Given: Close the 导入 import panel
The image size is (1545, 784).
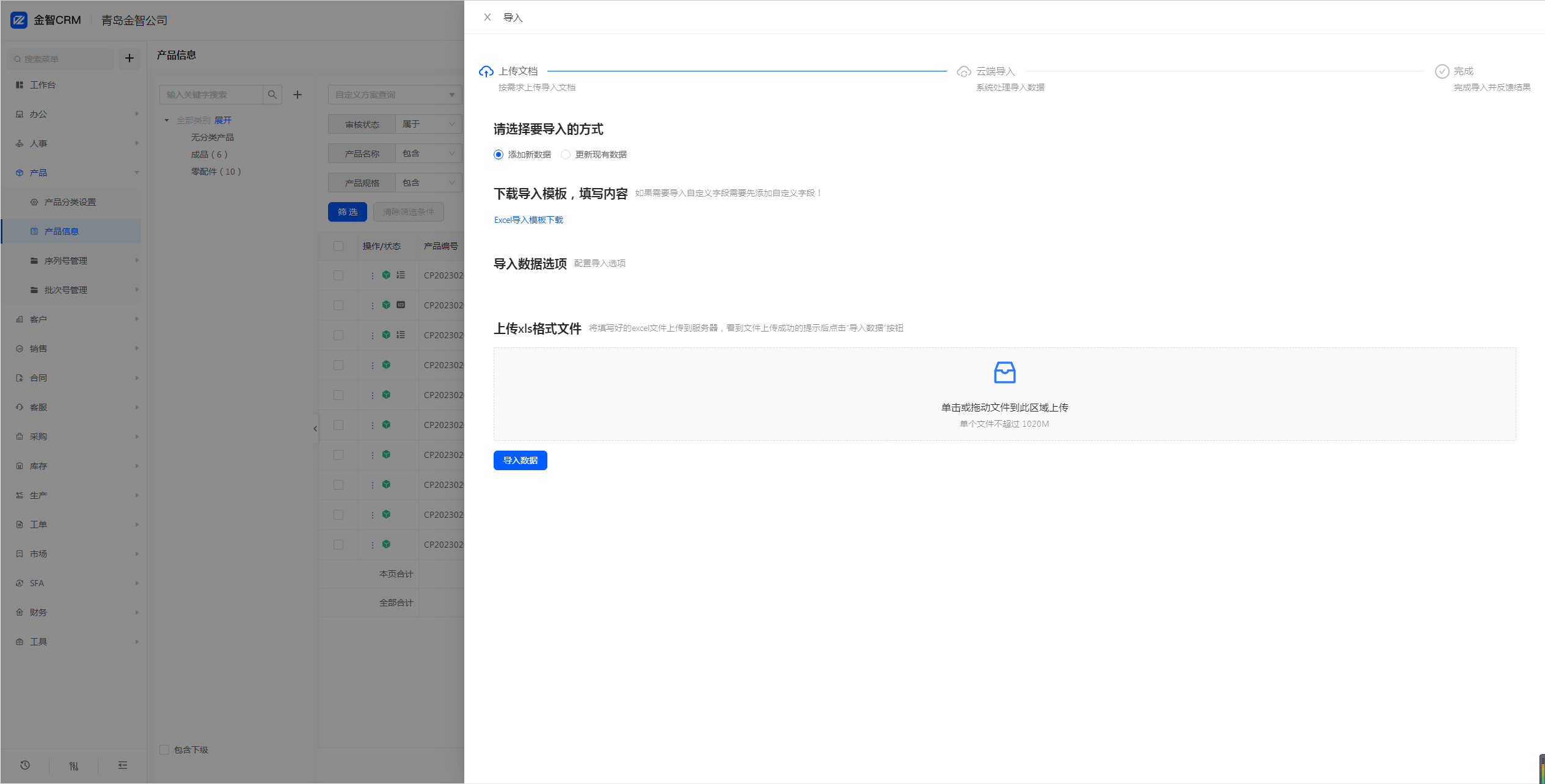Looking at the screenshot, I should pyautogui.click(x=487, y=18).
